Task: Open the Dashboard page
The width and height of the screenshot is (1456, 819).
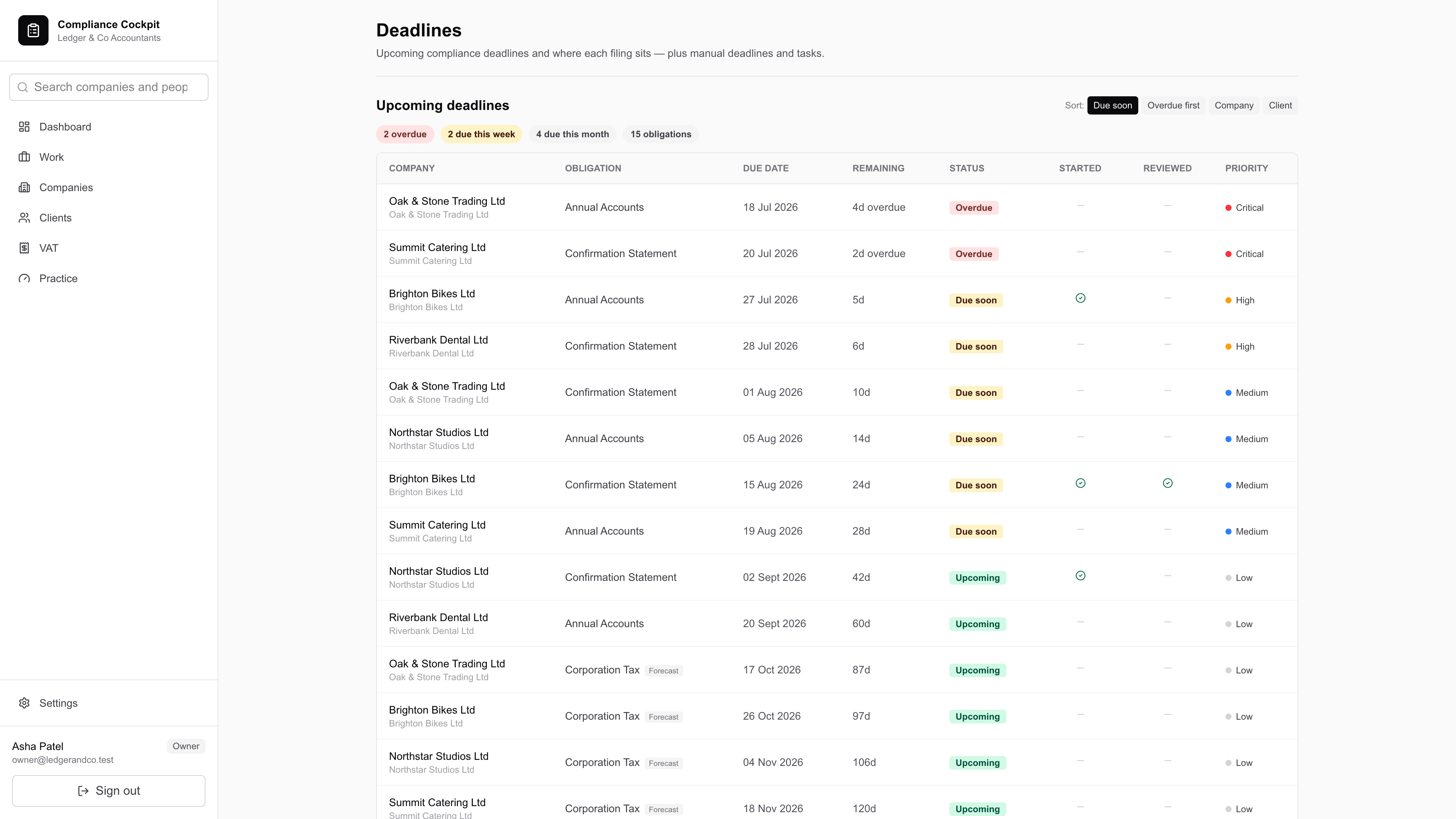Action: coord(108,127)
